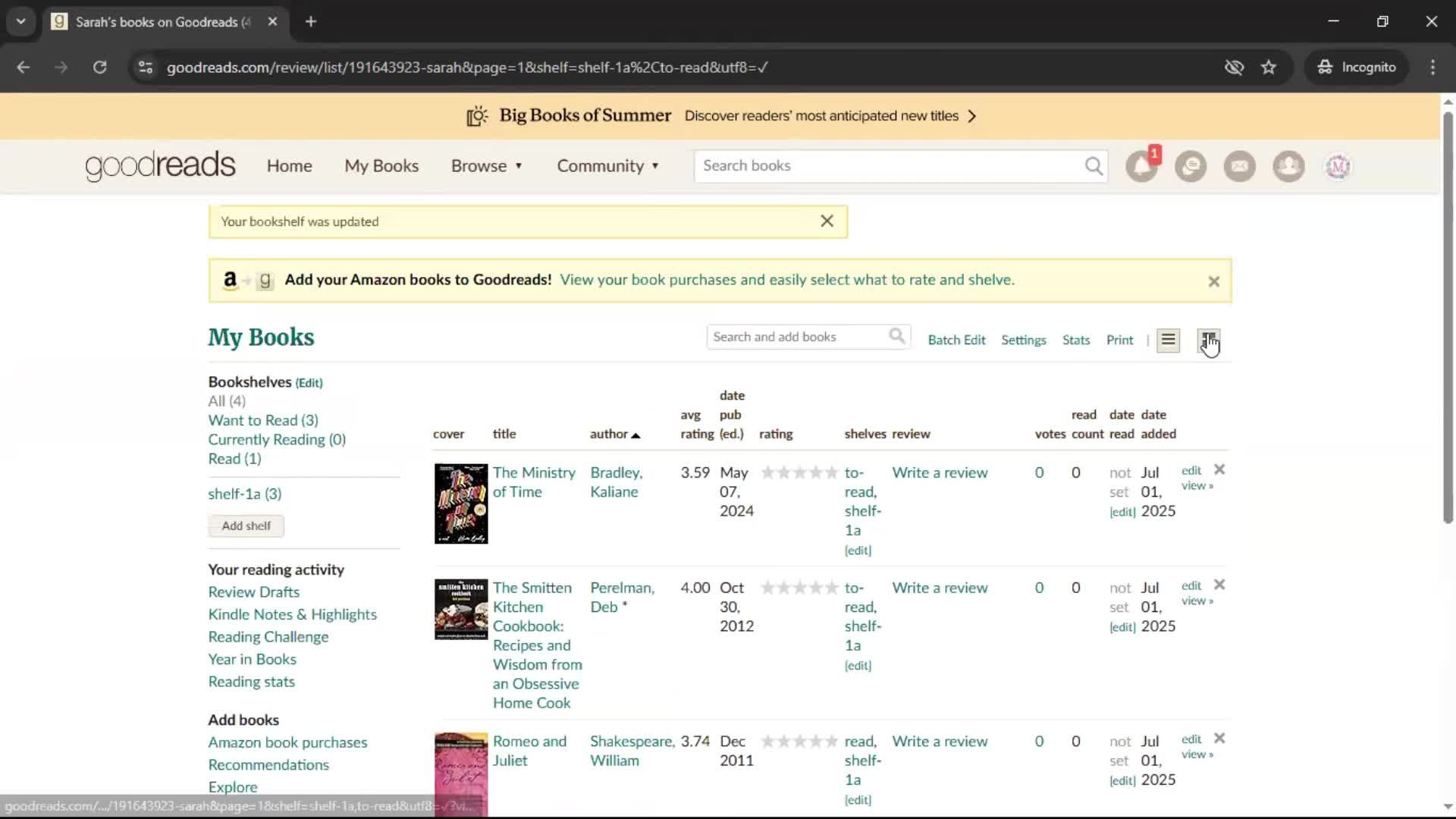
Task: Expand the tab search dropdown arrow
Action: pyautogui.click(x=20, y=21)
